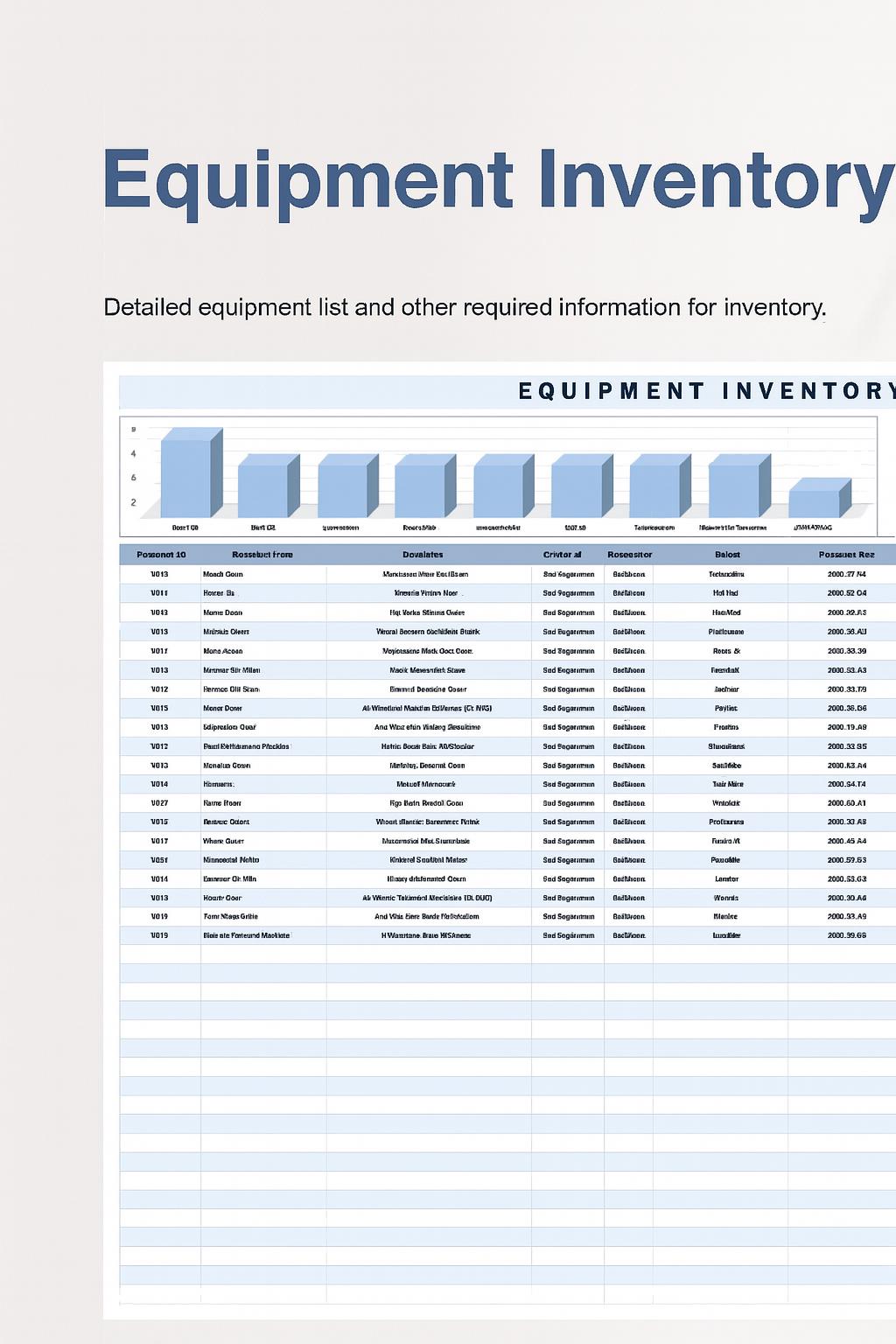Select the 'V017' ID cell

tap(159, 841)
